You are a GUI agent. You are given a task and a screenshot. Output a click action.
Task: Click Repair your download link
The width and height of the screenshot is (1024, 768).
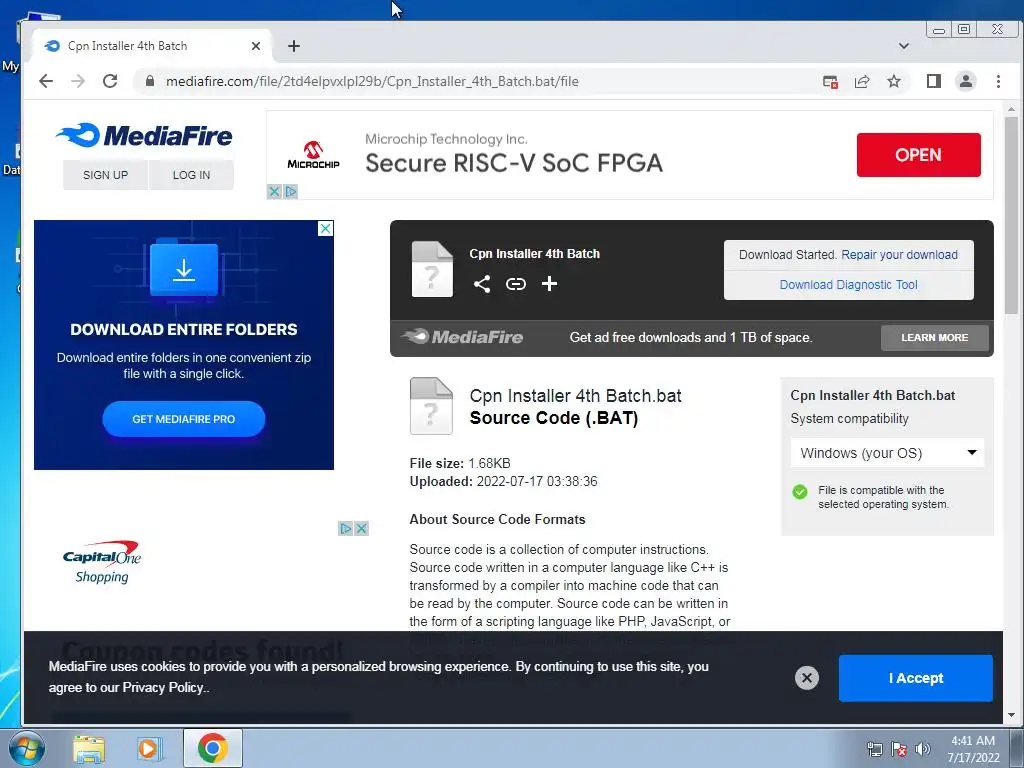pyautogui.click(x=899, y=255)
